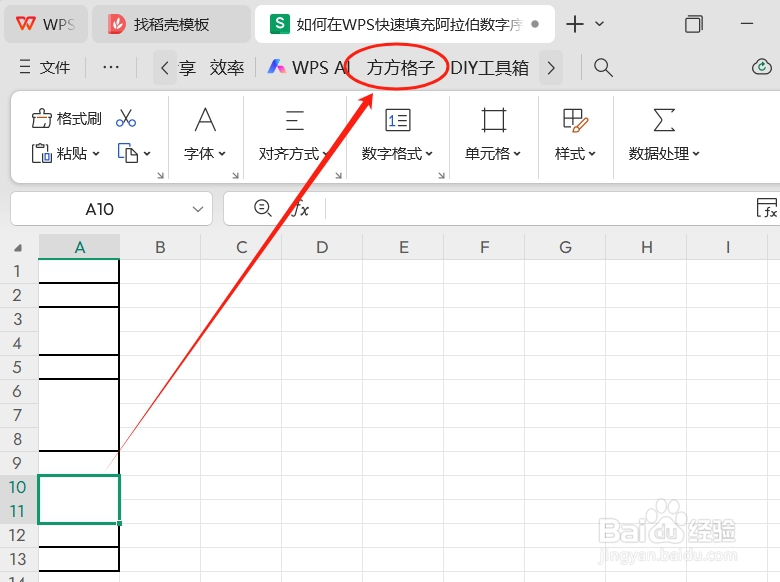780x582 pixels.
Task: Expand the 粘贴 dropdown arrow
Action: (x=96, y=154)
